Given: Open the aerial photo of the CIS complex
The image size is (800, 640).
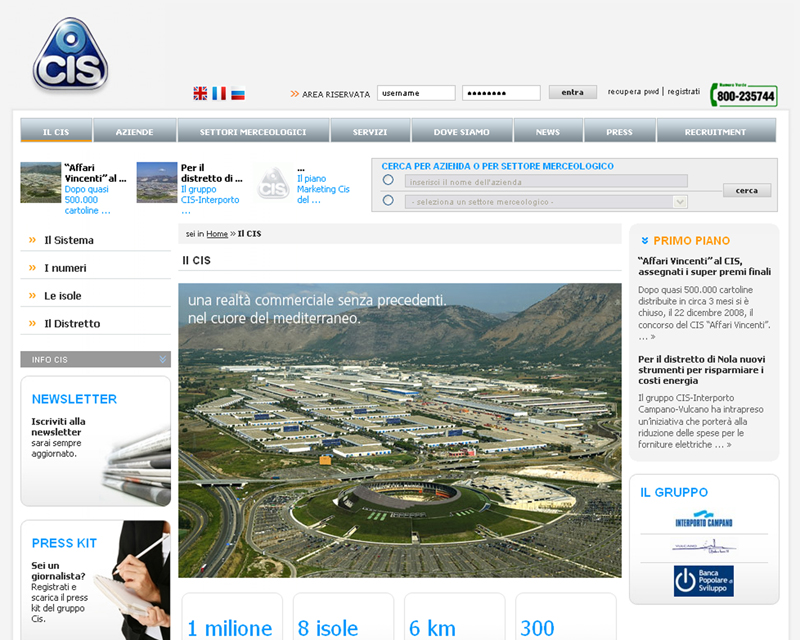Looking at the screenshot, I should tap(400, 430).
